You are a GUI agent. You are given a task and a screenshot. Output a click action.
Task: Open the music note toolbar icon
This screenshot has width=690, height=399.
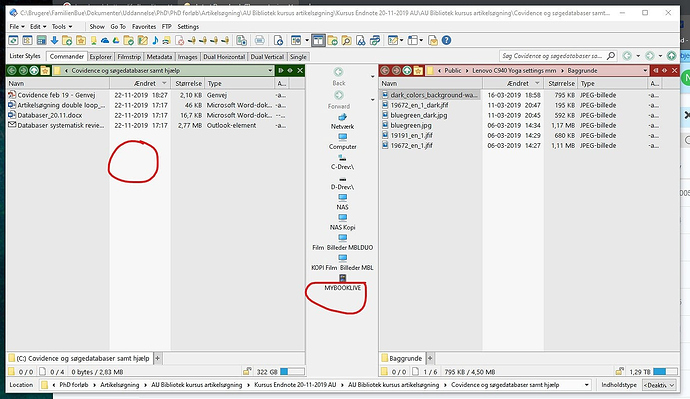155,40
